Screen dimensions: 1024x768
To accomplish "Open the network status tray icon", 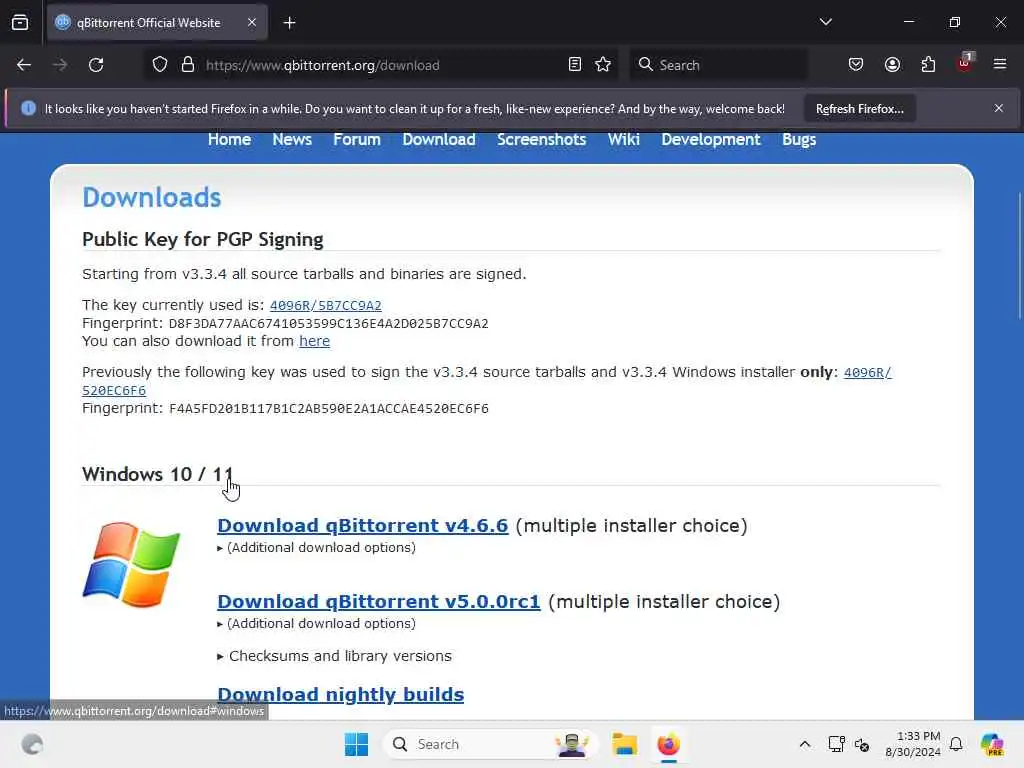I will click(x=836, y=744).
